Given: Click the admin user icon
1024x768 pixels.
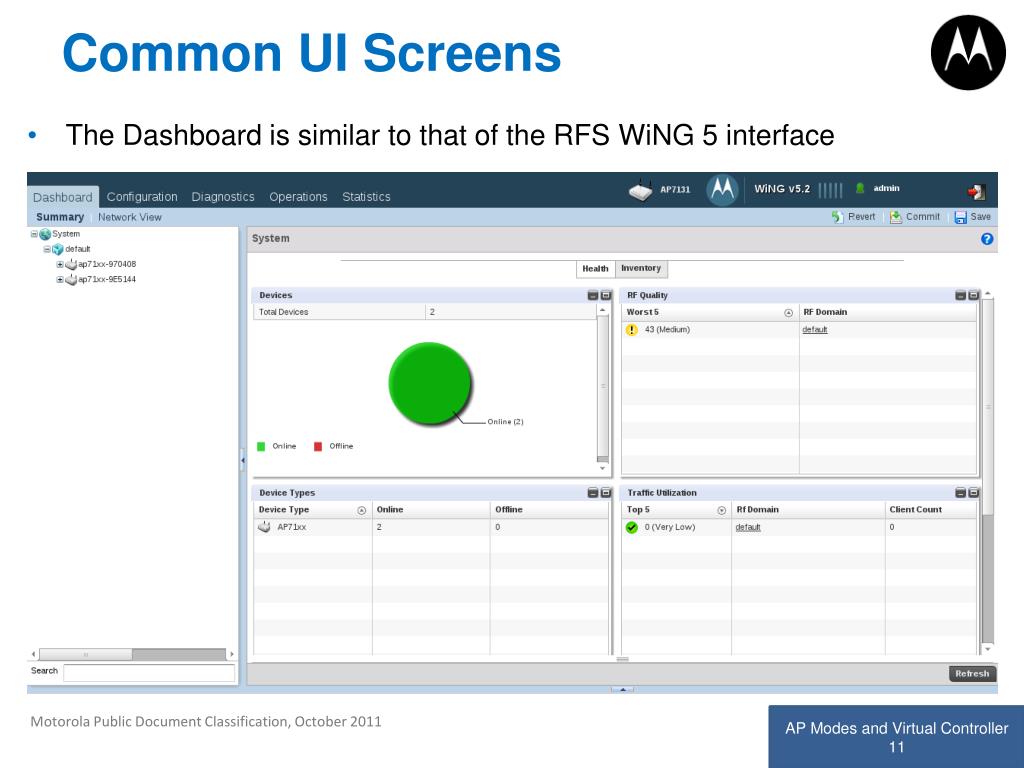Looking at the screenshot, I should (x=860, y=188).
